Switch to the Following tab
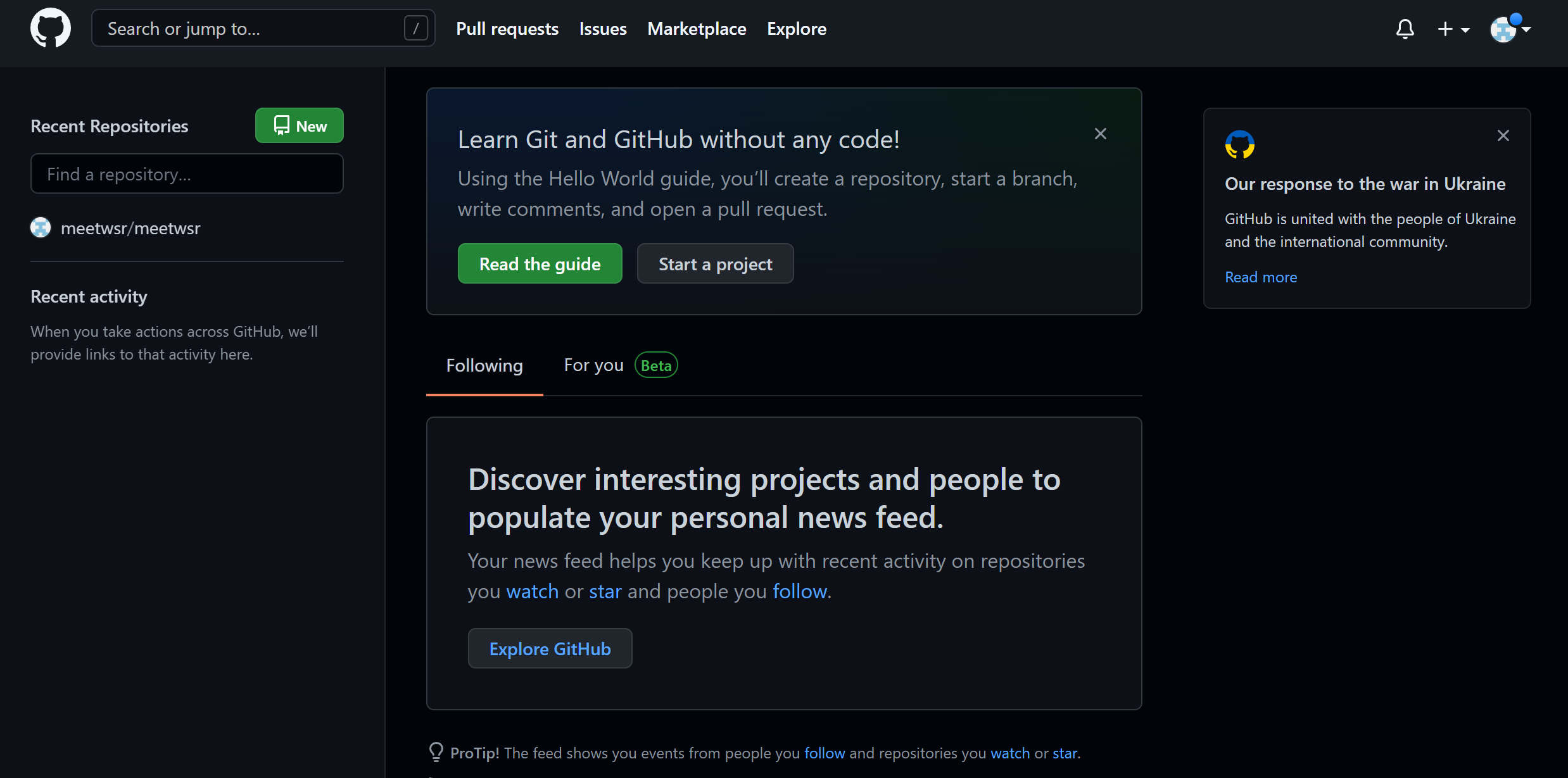1568x778 pixels. tap(484, 365)
